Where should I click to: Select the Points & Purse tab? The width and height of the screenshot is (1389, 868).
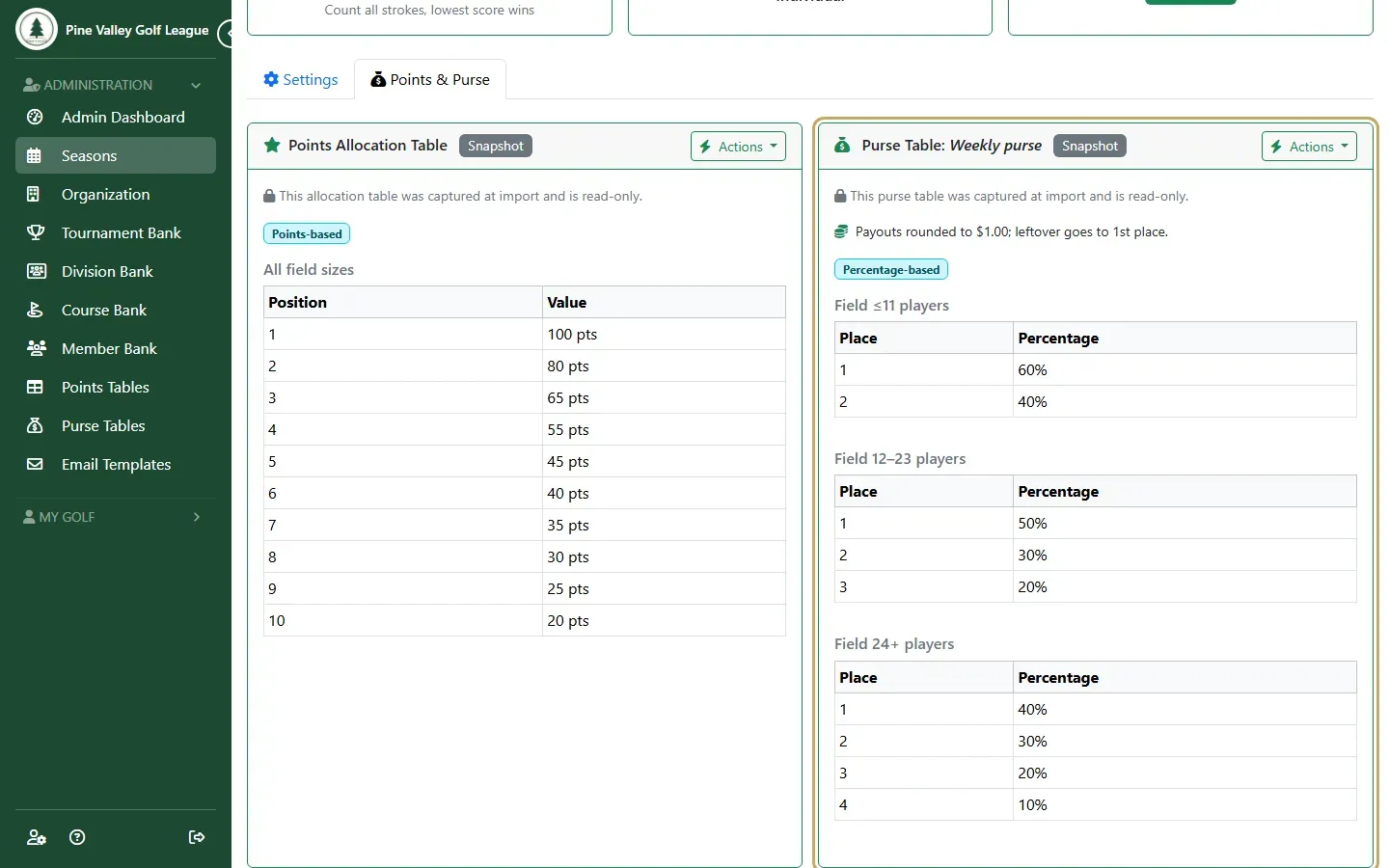tap(430, 79)
